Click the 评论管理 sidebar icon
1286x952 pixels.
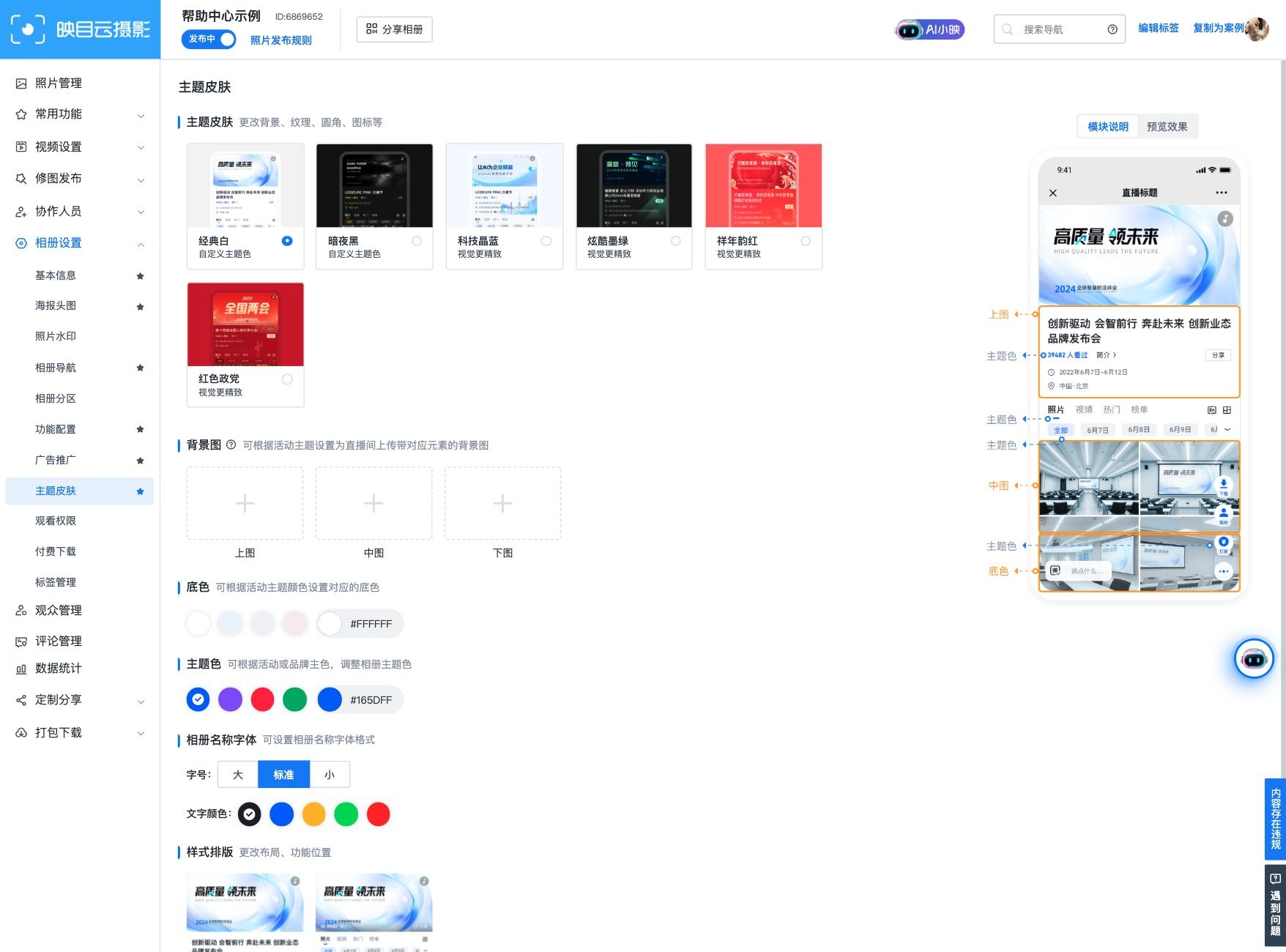click(x=21, y=642)
